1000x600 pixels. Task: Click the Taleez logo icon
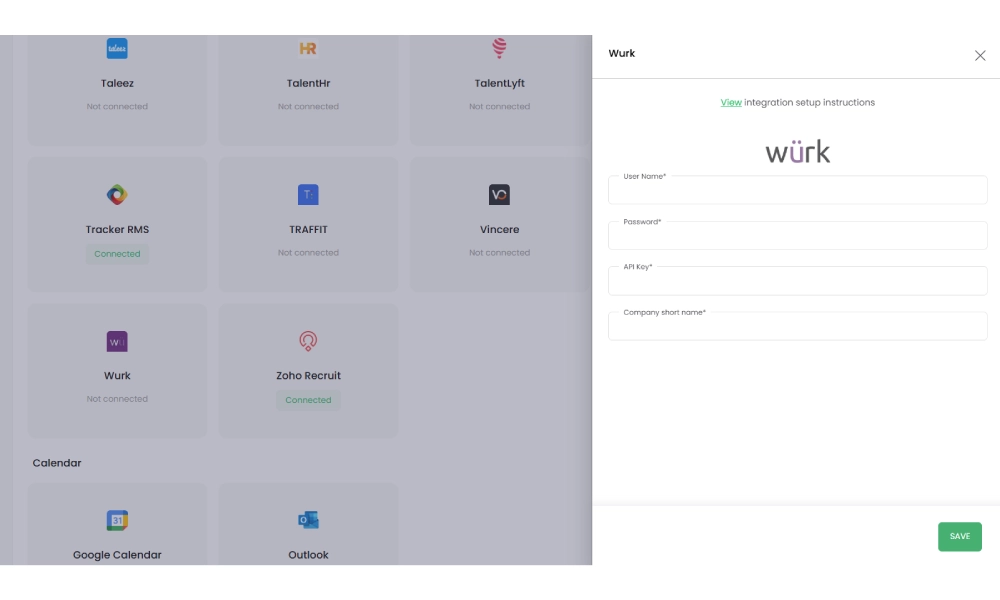117,48
